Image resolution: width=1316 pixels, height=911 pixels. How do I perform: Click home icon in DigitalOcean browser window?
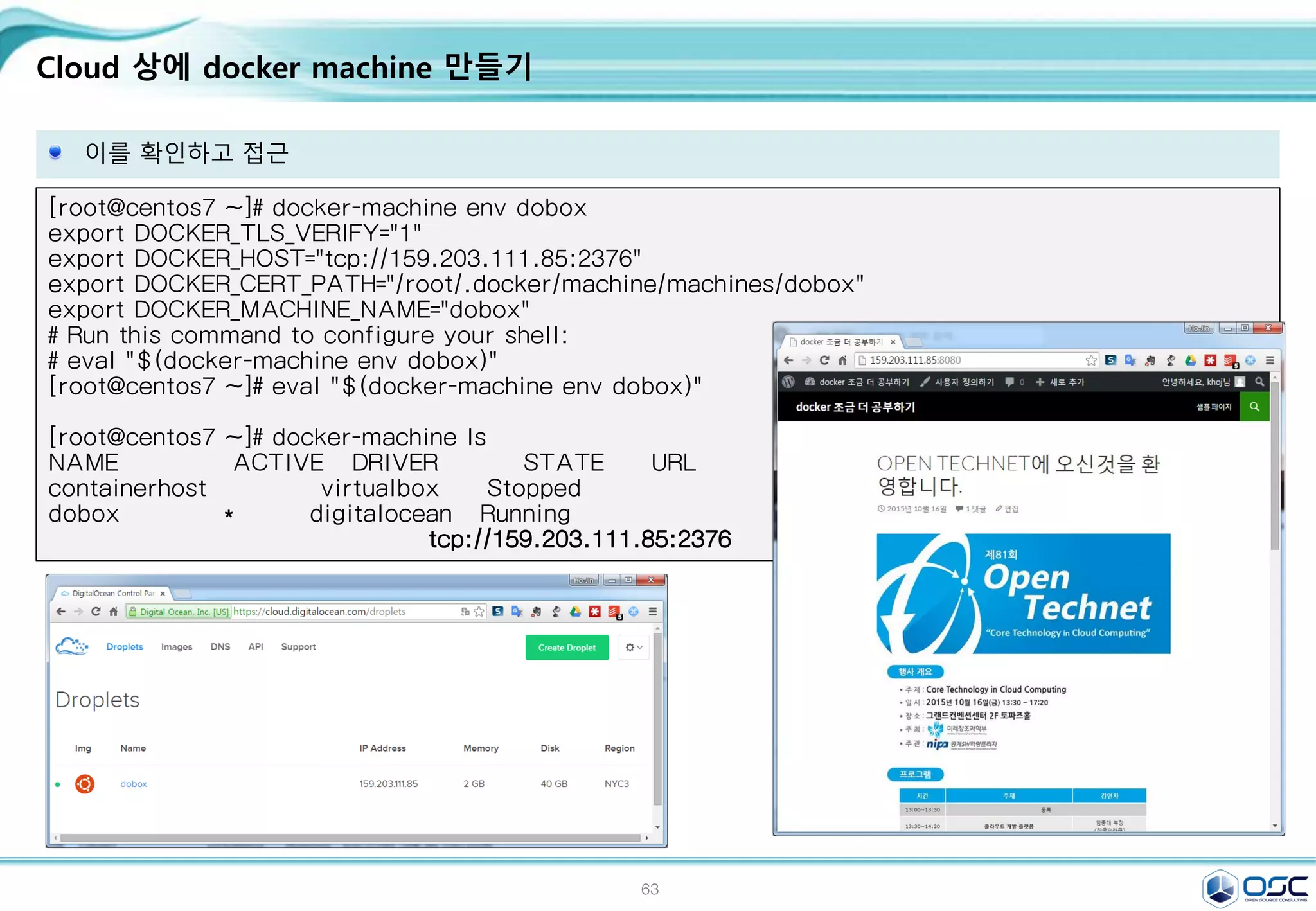click(113, 612)
